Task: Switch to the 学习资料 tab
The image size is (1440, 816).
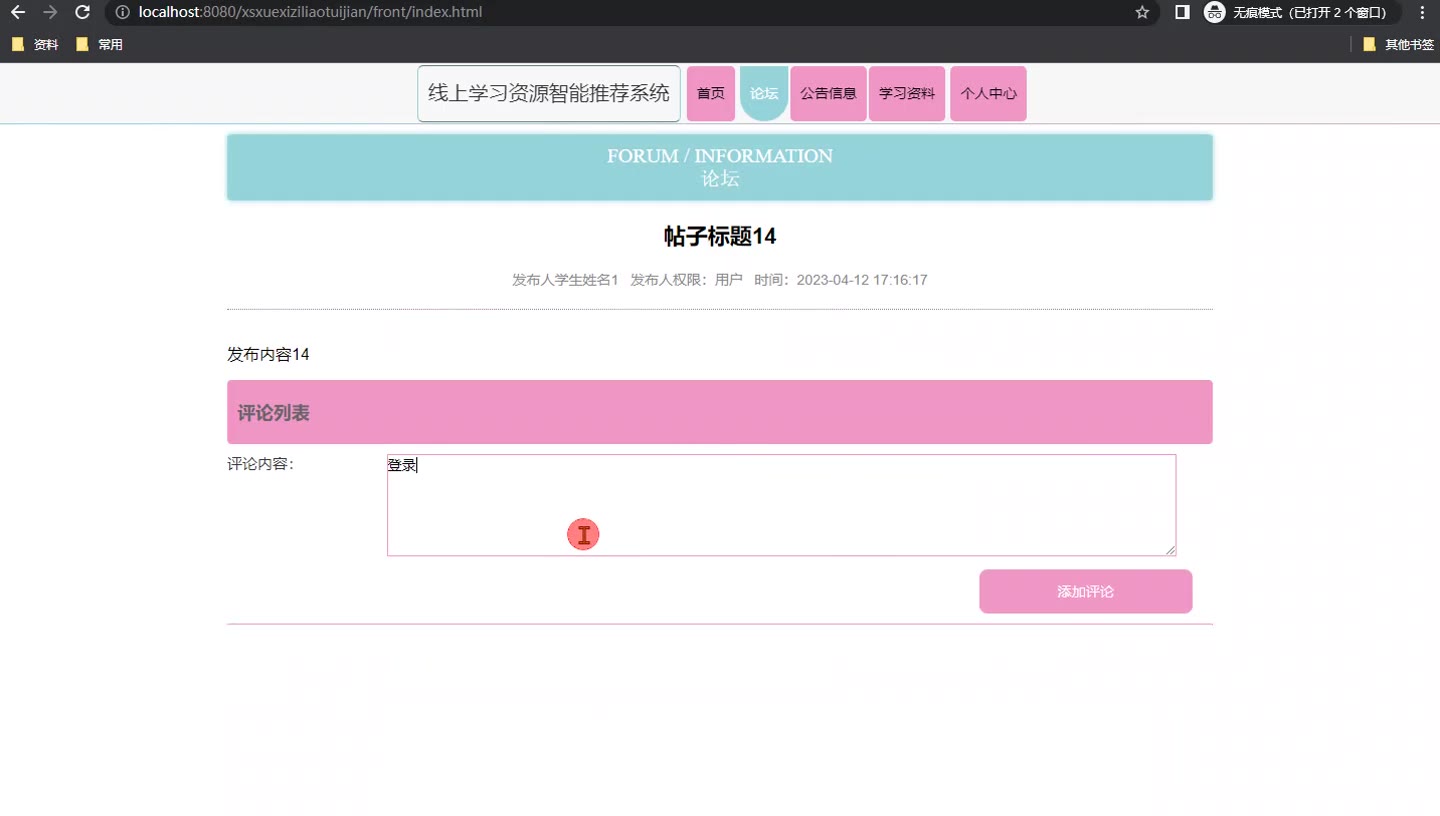Action: [x=907, y=94]
